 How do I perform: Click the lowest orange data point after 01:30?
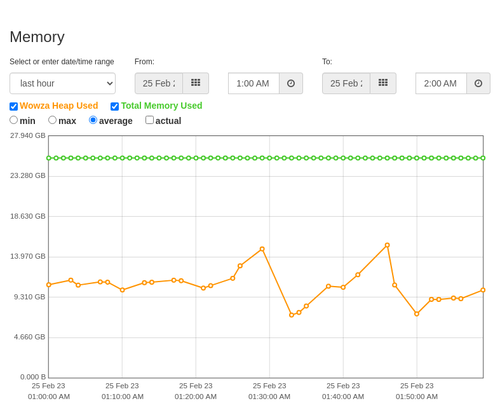coord(292,315)
